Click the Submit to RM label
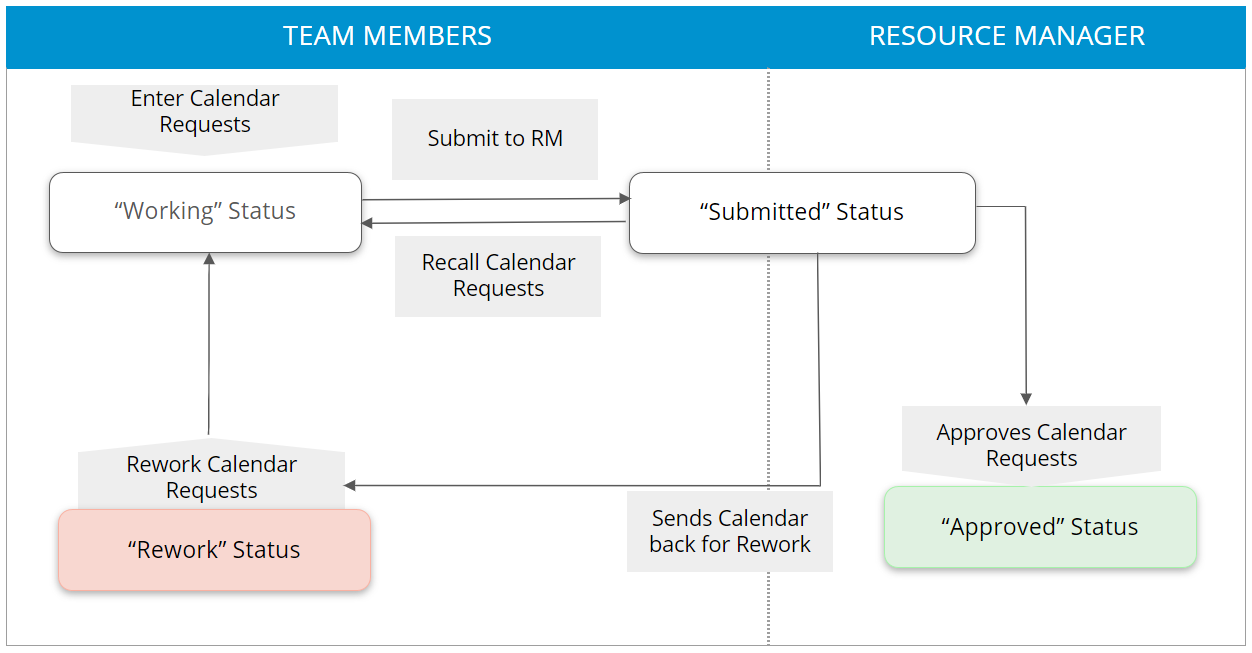The height and width of the screenshot is (653, 1252). (495, 139)
